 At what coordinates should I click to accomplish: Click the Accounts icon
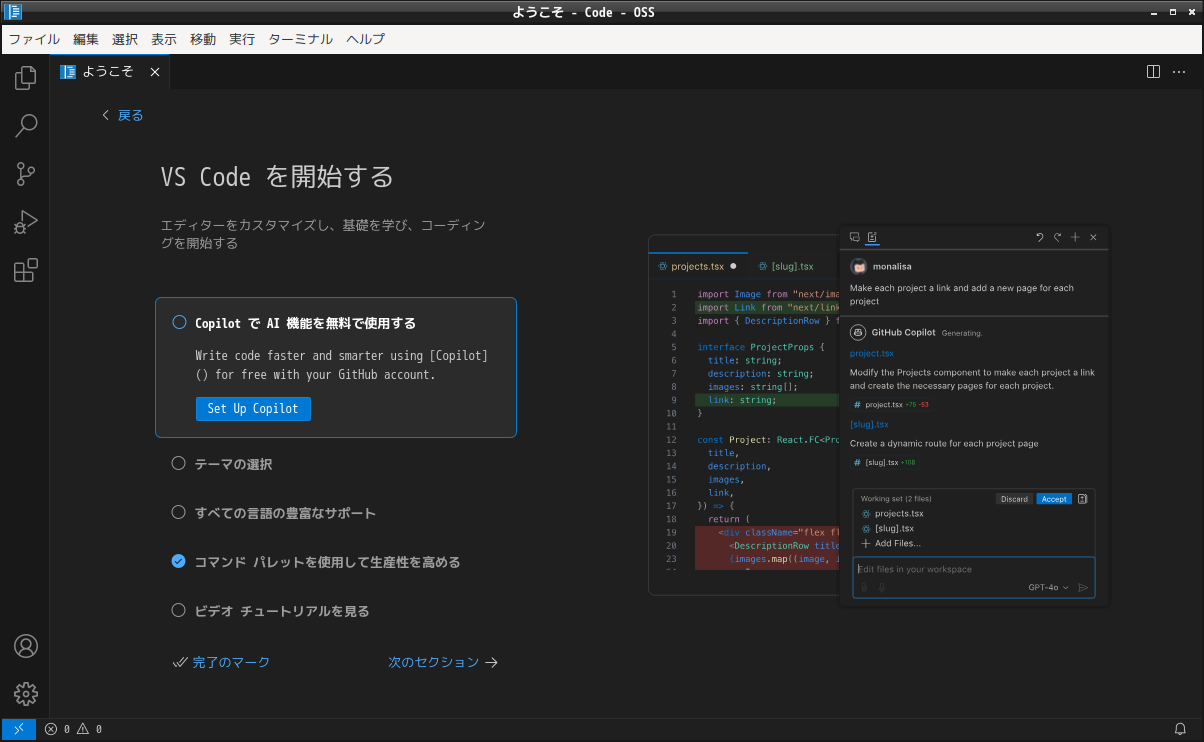26,646
